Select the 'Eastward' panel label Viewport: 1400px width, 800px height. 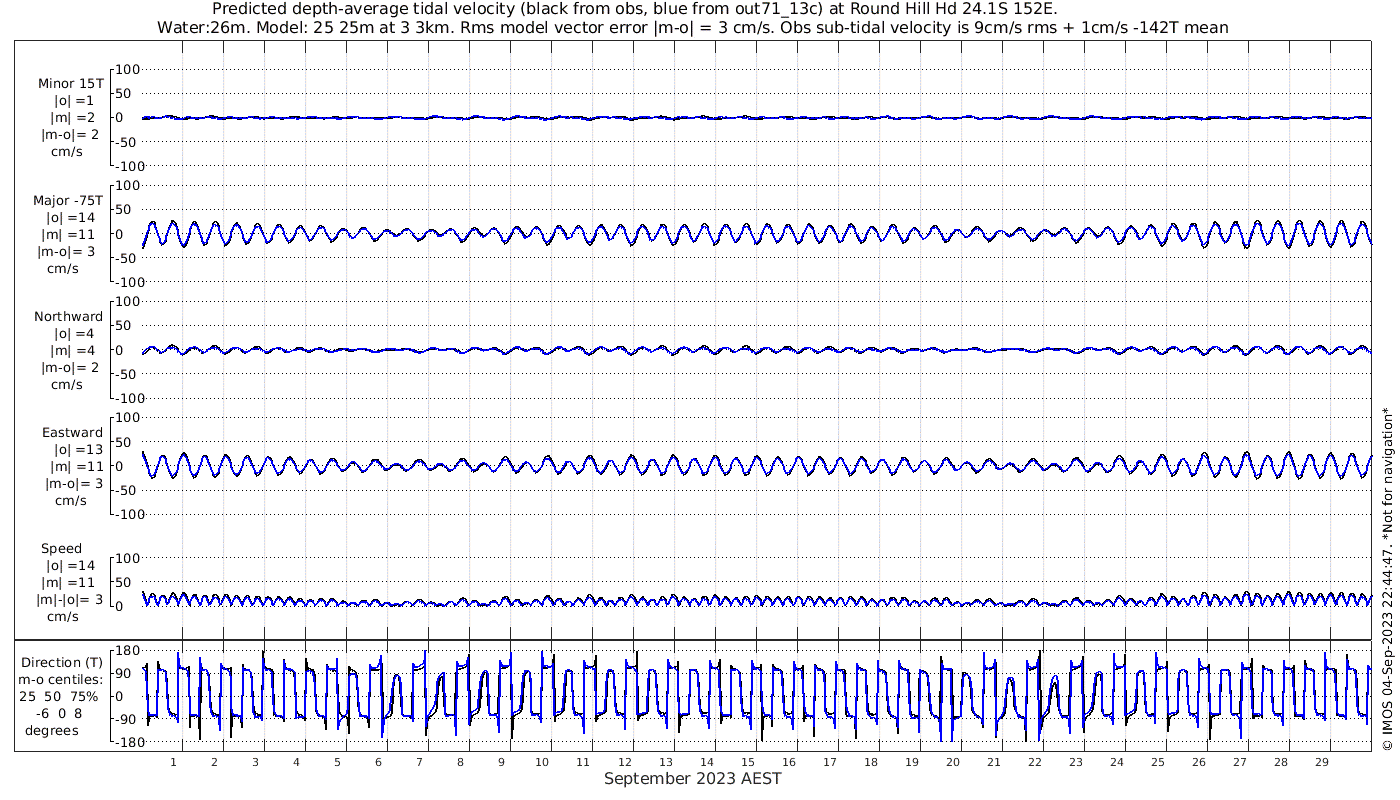pyautogui.click(x=72, y=432)
